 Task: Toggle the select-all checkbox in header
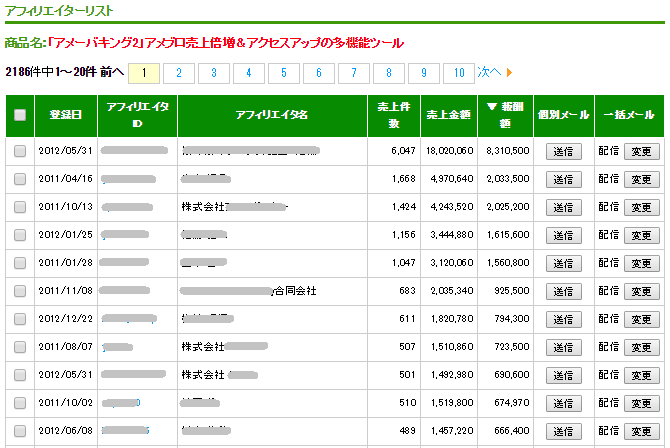click(20, 115)
